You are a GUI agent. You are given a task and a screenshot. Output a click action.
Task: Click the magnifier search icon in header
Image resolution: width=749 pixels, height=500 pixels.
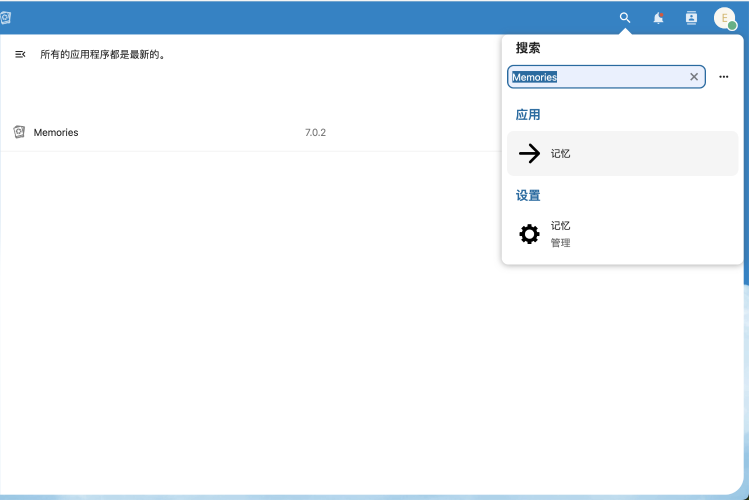(x=625, y=18)
